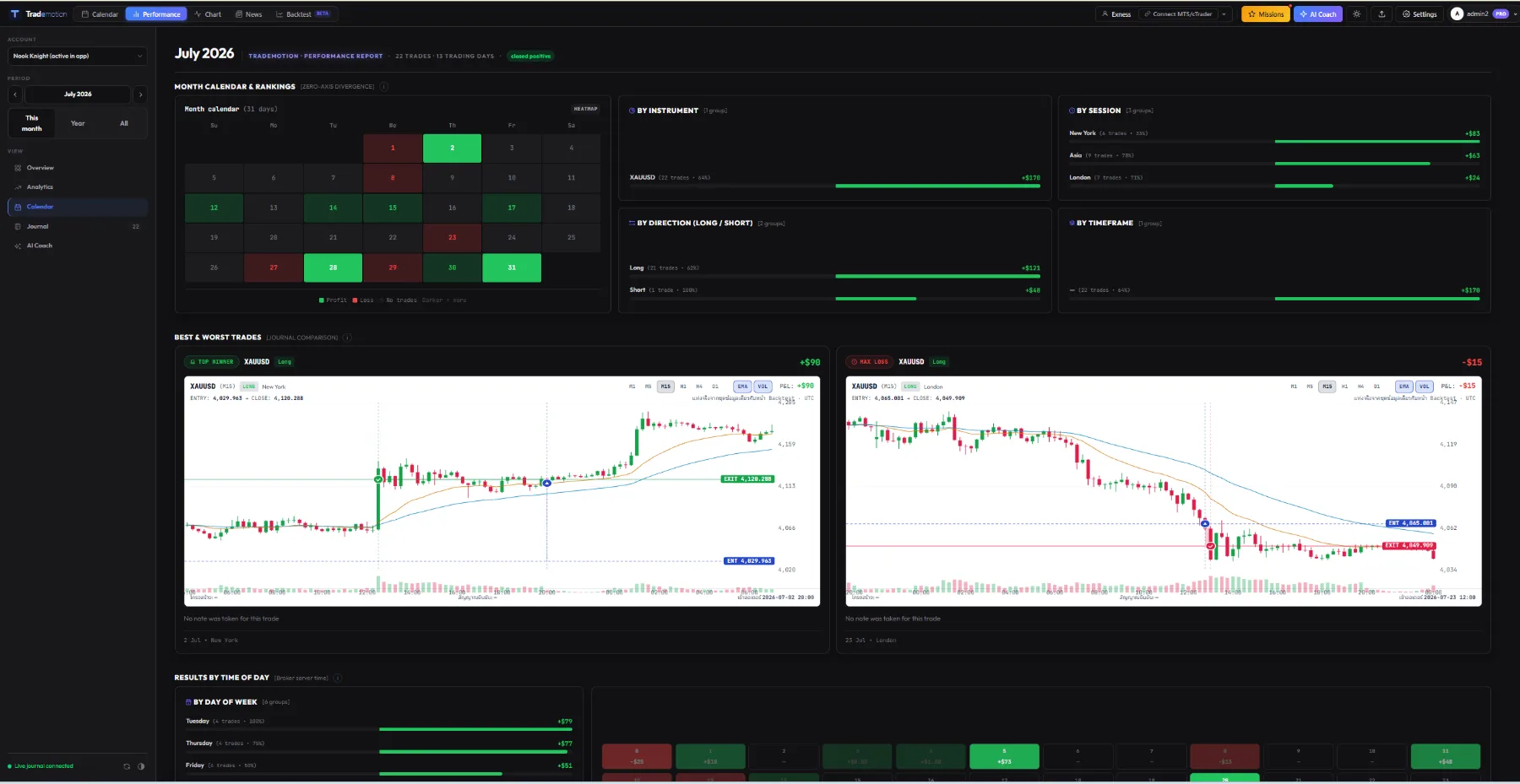Open the July 2026 period picker
Image resolution: width=1520 pixels, height=784 pixels.
pos(78,95)
